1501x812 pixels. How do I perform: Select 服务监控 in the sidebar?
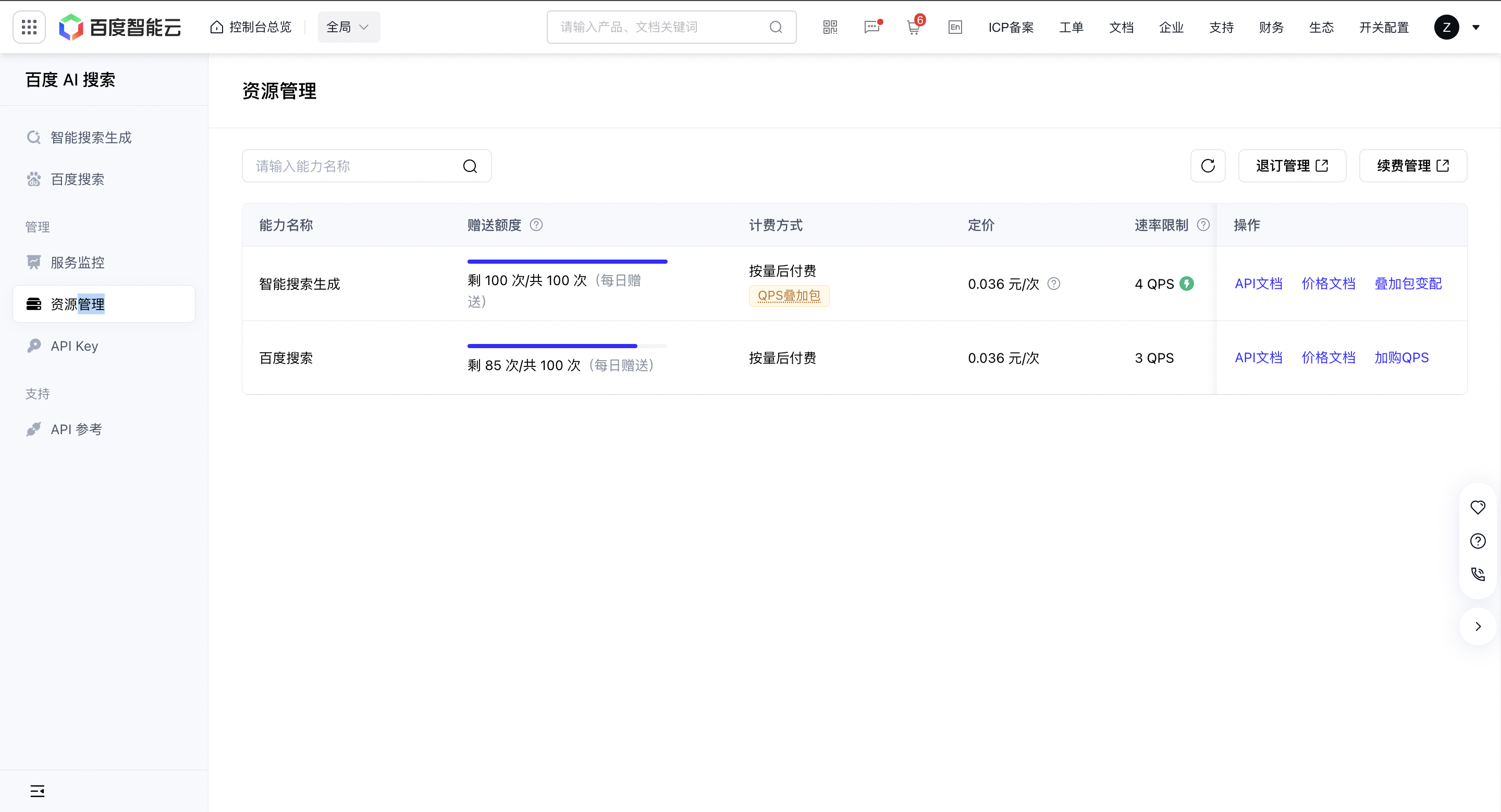click(77, 263)
